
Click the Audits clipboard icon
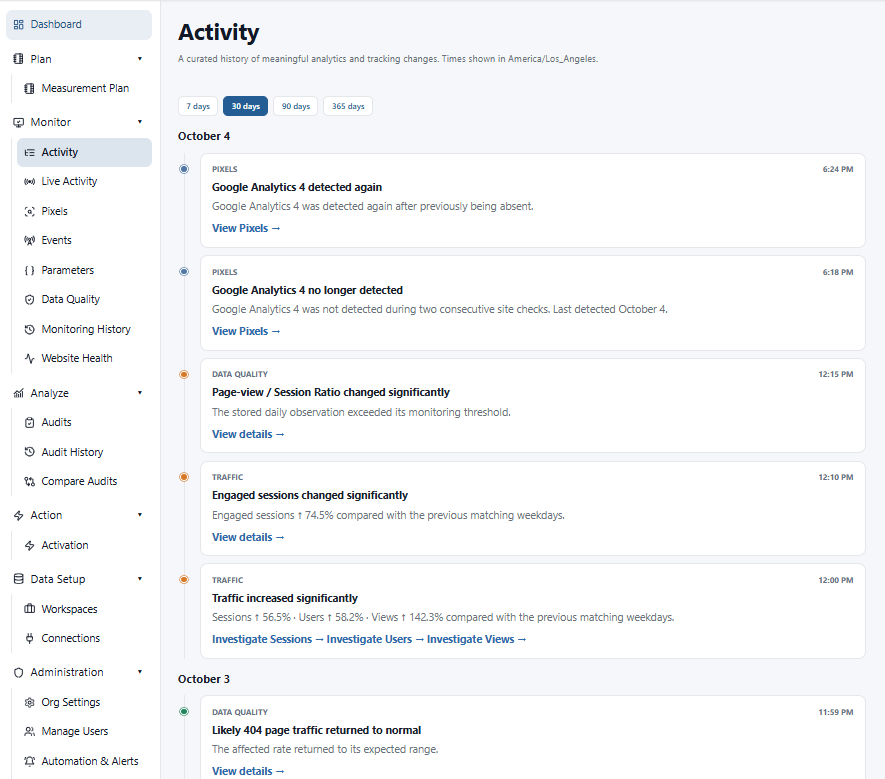click(x=29, y=422)
